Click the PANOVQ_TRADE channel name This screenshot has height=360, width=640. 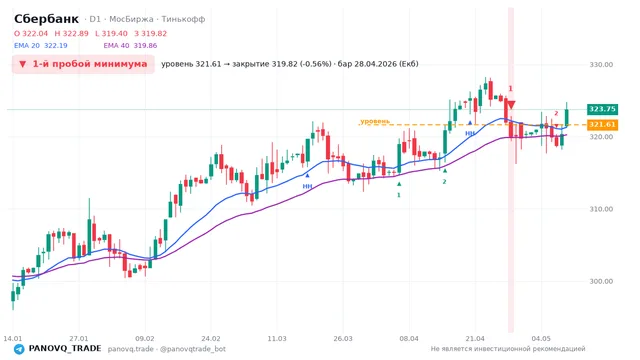(x=65, y=349)
